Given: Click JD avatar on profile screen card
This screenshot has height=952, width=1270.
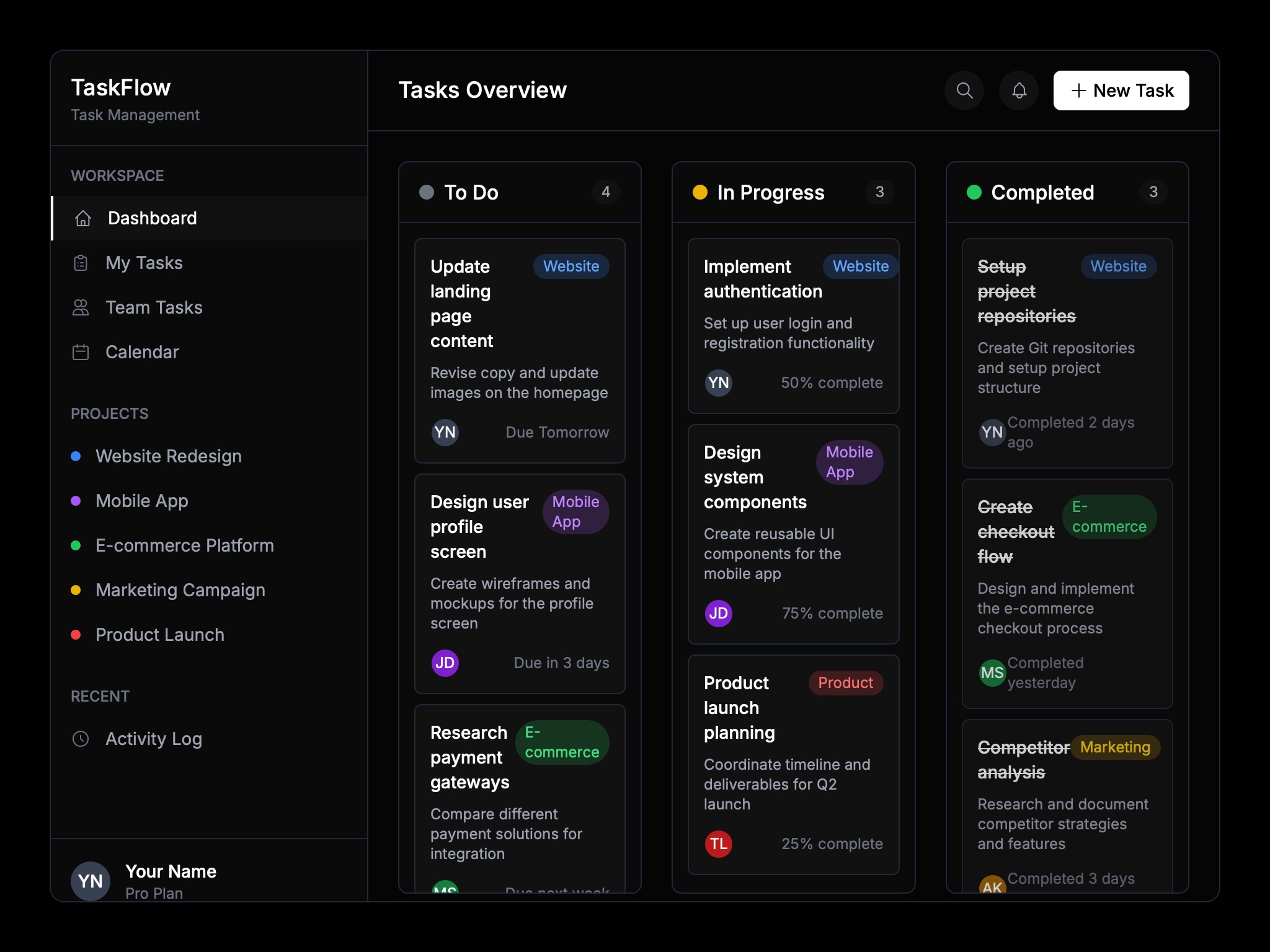Looking at the screenshot, I should click(x=445, y=663).
